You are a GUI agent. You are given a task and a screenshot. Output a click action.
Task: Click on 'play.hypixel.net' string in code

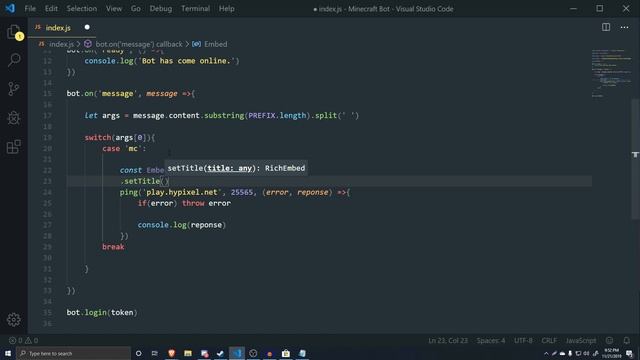182,192
